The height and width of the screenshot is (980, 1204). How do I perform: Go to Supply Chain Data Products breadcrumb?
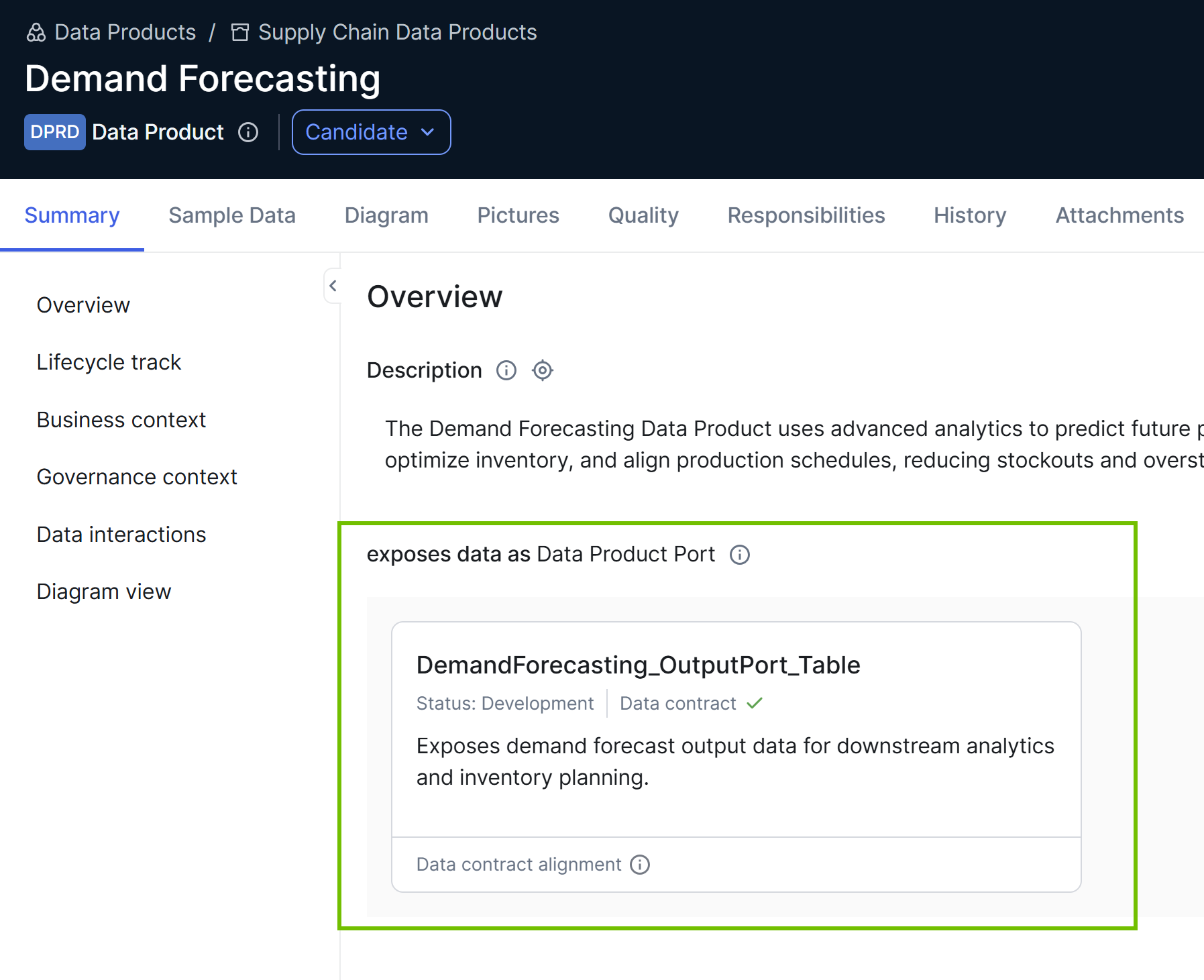coord(398,32)
